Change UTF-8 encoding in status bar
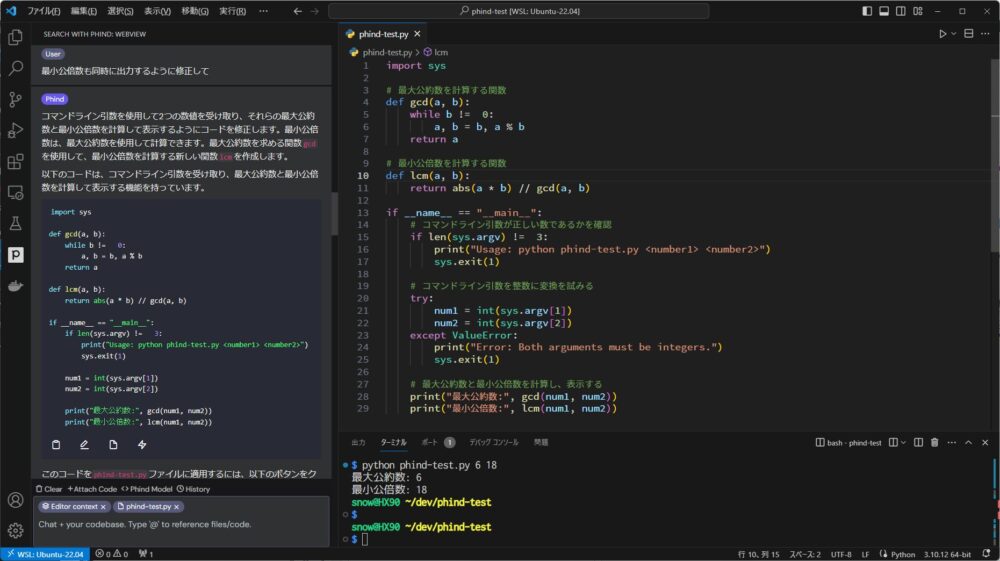Screen dimensions: 1000x561 [x=841, y=555]
